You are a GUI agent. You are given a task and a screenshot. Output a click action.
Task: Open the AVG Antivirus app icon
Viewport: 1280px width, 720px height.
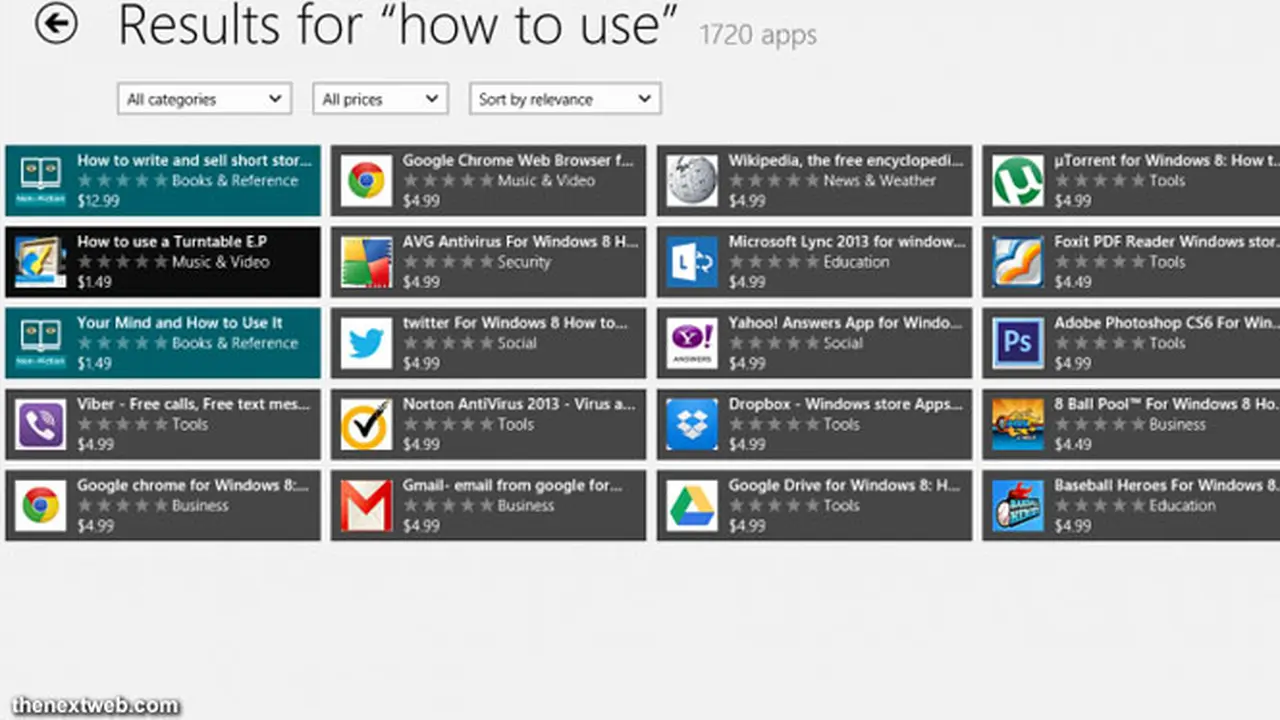[x=366, y=262]
